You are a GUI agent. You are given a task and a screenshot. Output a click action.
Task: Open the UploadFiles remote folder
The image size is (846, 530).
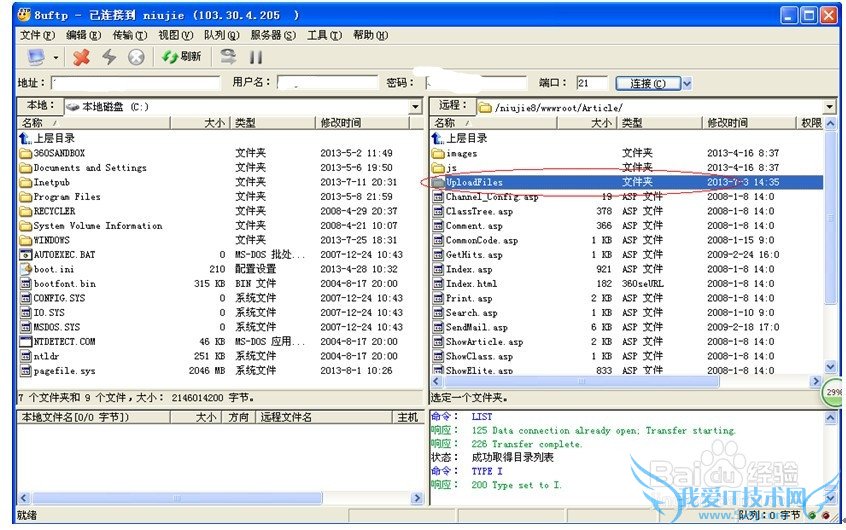point(474,183)
